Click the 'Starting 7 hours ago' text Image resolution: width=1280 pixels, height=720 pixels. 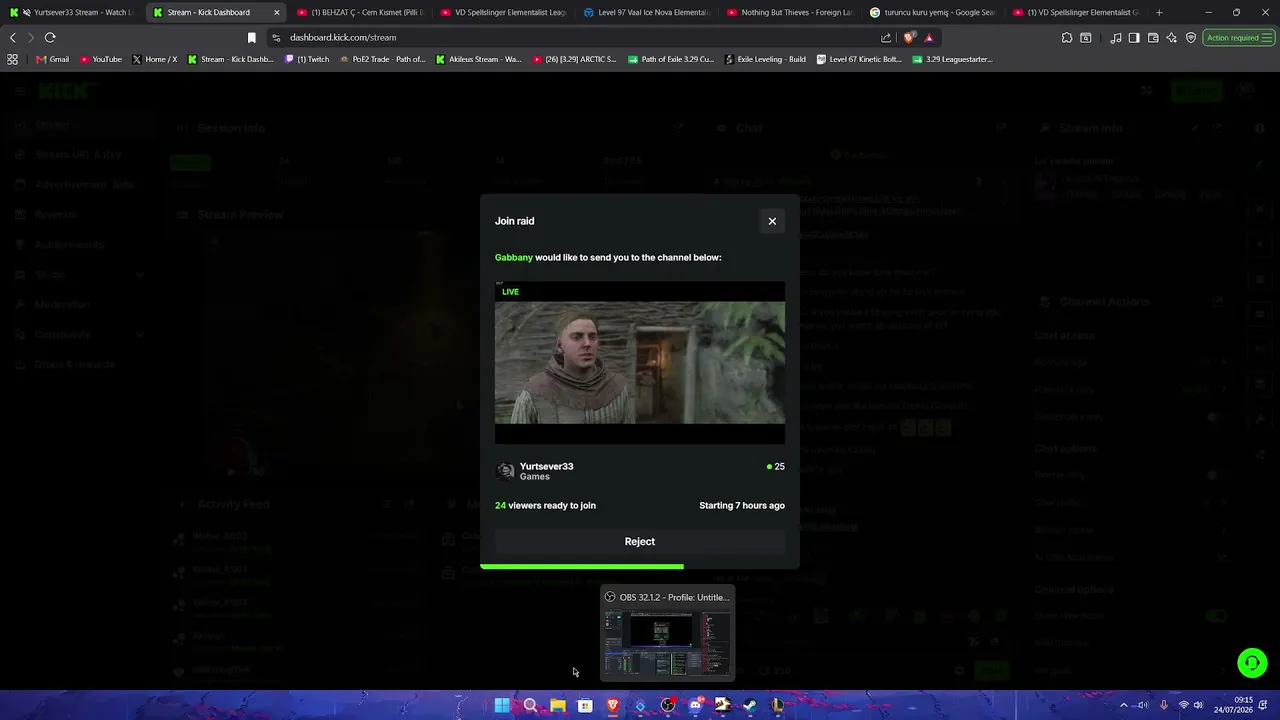742,506
